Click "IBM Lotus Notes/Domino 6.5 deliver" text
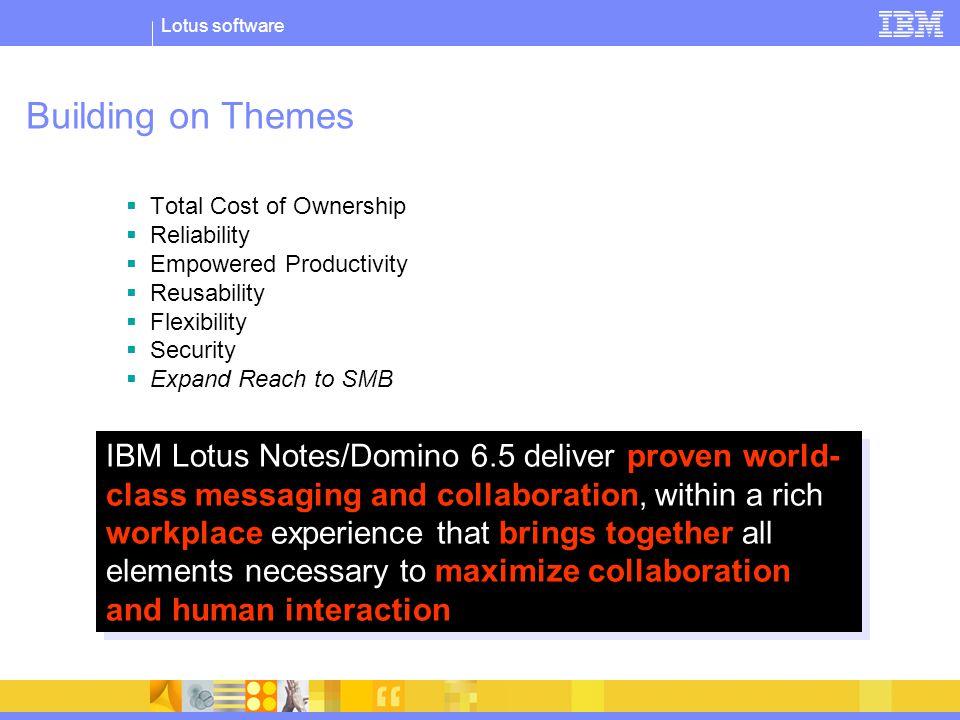This screenshot has width=960, height=720. 360,456
